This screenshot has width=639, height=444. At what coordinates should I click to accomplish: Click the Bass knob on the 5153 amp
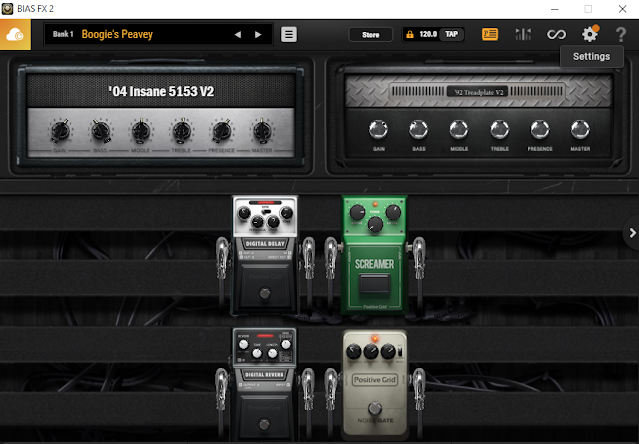(x=100, y=131)
